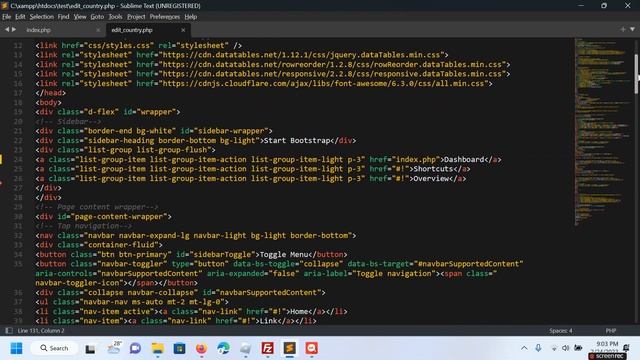Image resolution: width=640 pixels, height=360 pixels.
Task: Open File Explorer from the taskbar
Action: pos(158,348)
